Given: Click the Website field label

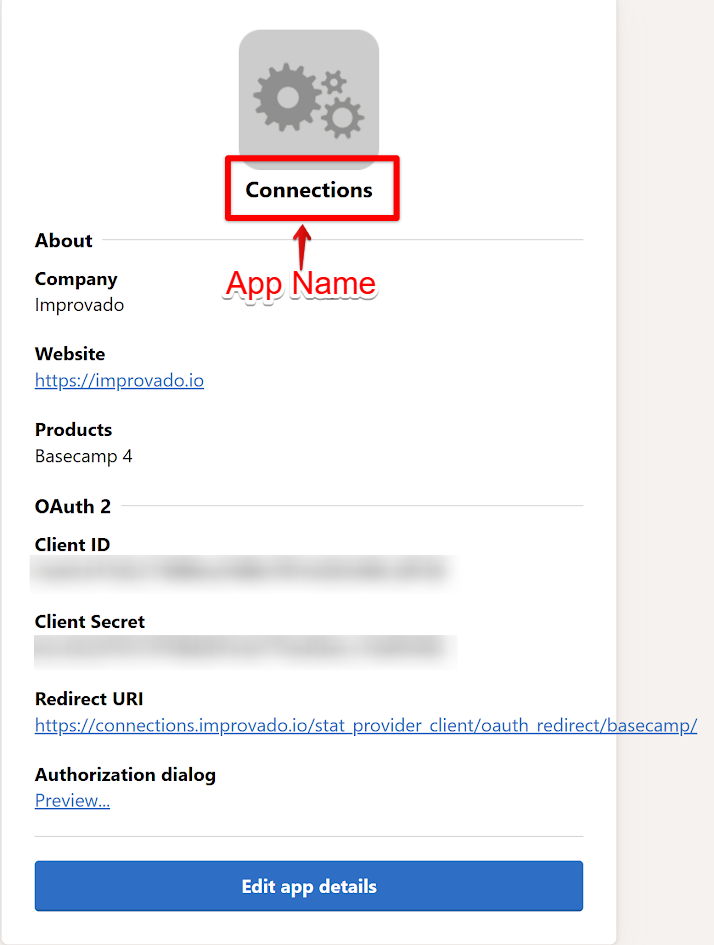Looking at the screenshot, I should pos(70,354).
